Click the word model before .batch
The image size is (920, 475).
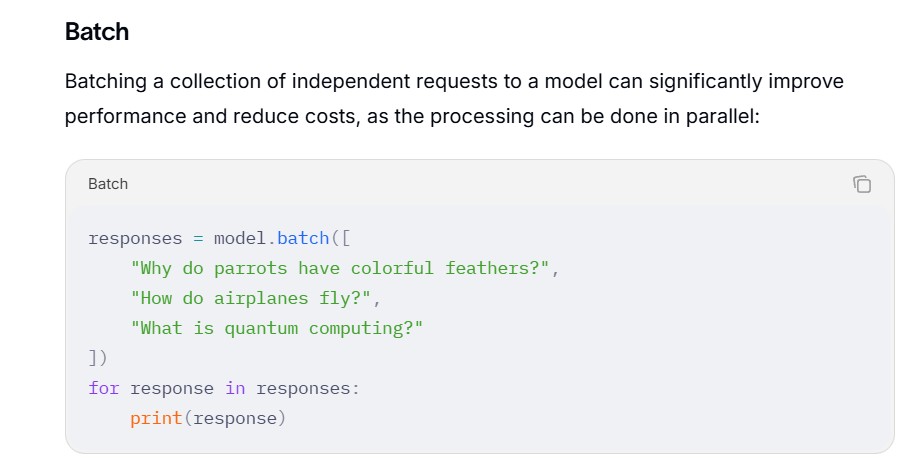click(x=240, y=238)
